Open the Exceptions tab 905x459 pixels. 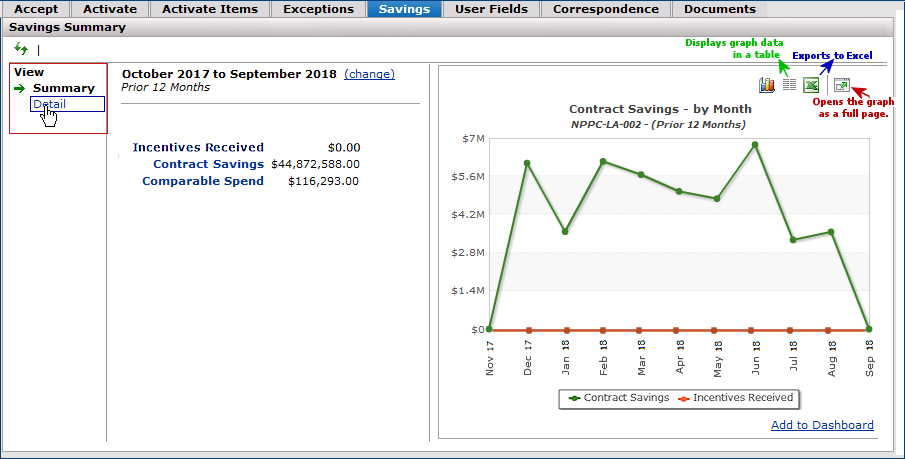click(x=318, y=9)
